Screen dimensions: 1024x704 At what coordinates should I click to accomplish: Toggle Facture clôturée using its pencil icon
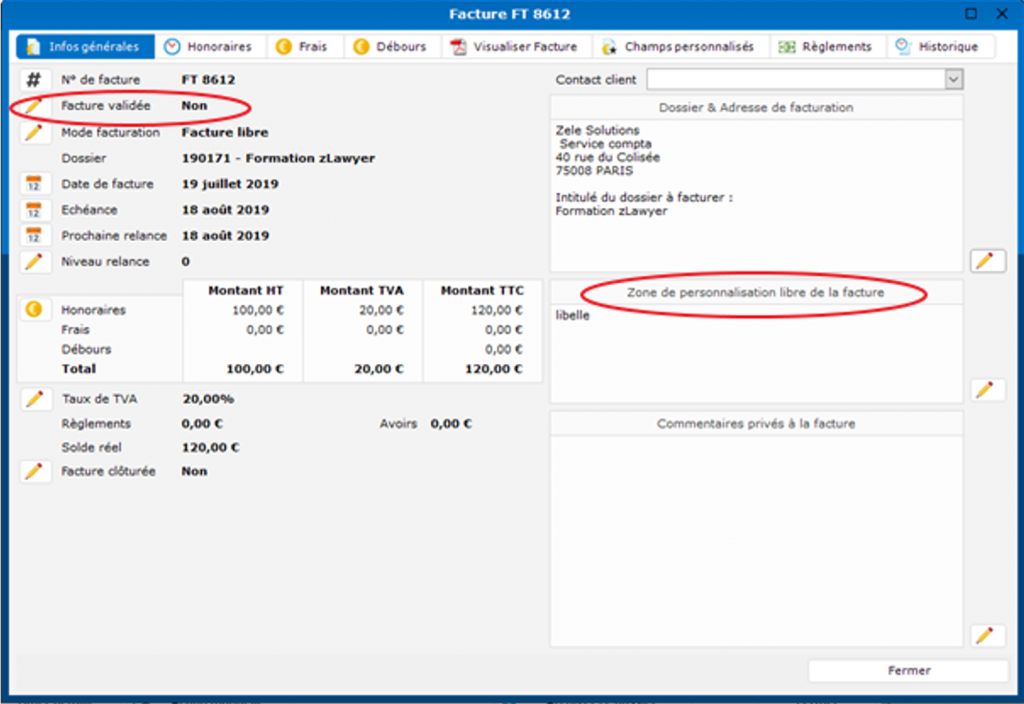pos(35,471)
